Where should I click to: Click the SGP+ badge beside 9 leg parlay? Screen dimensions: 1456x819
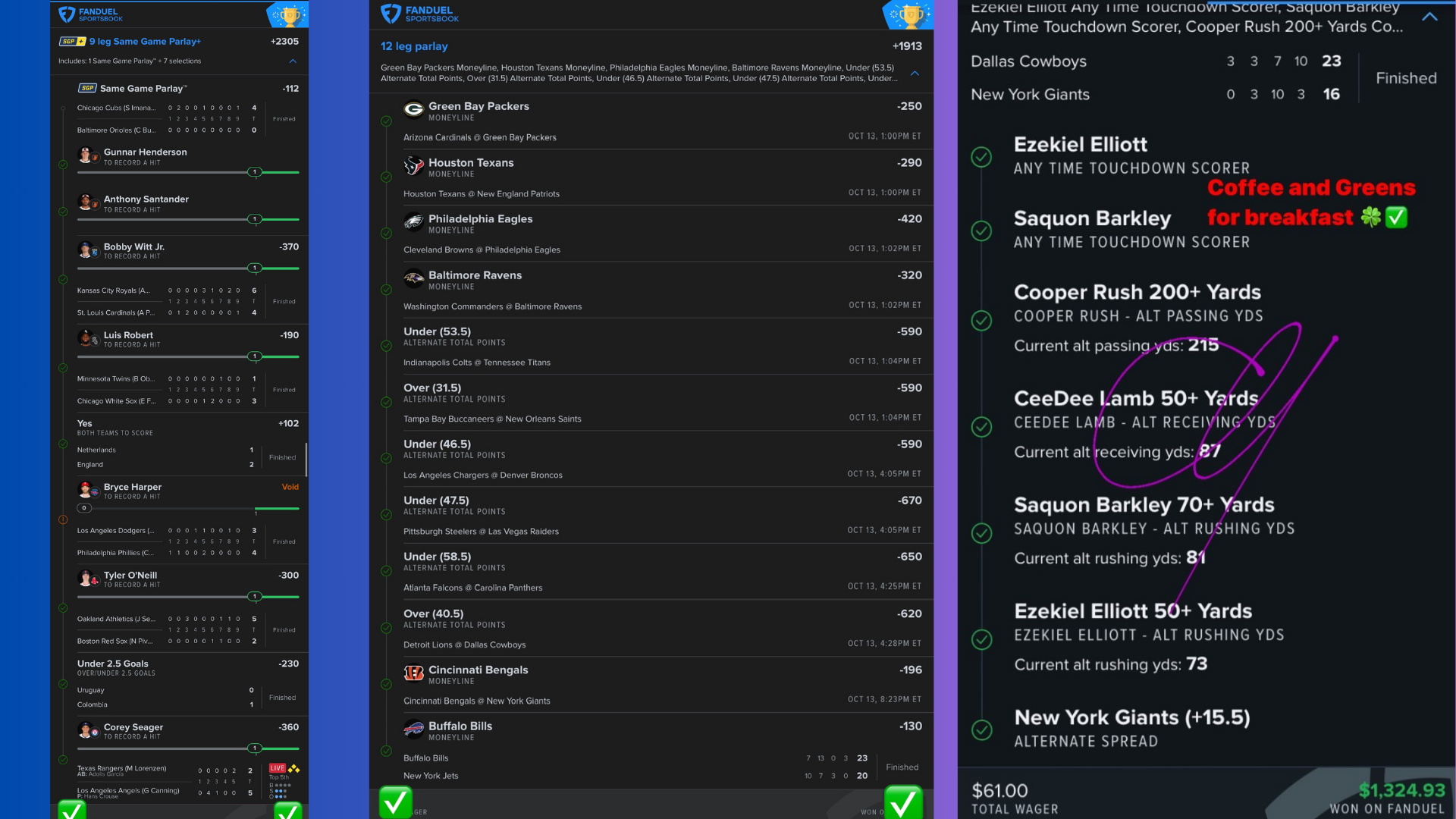(73, 42)
